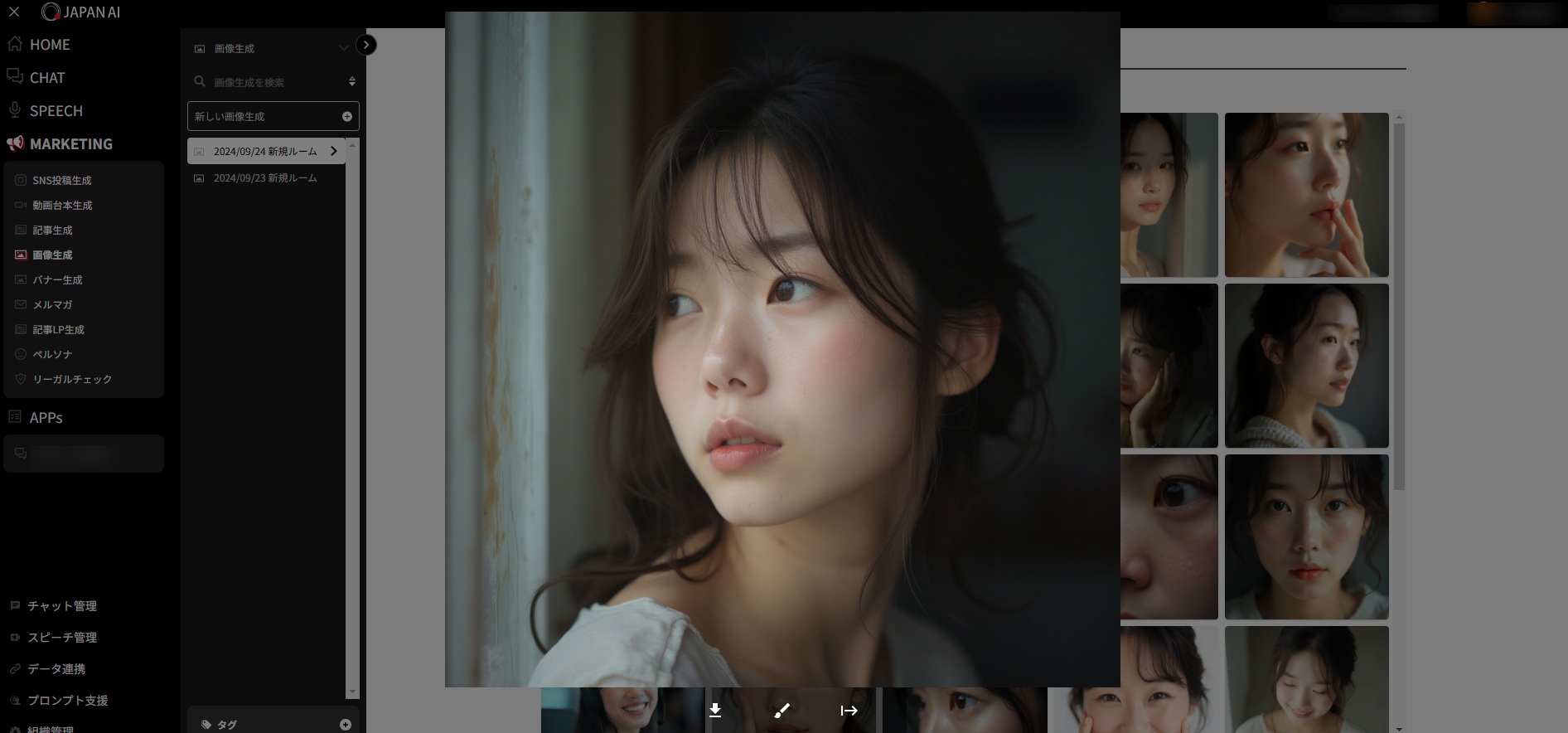Select the SPEECH menu item

tap(56, 111)
